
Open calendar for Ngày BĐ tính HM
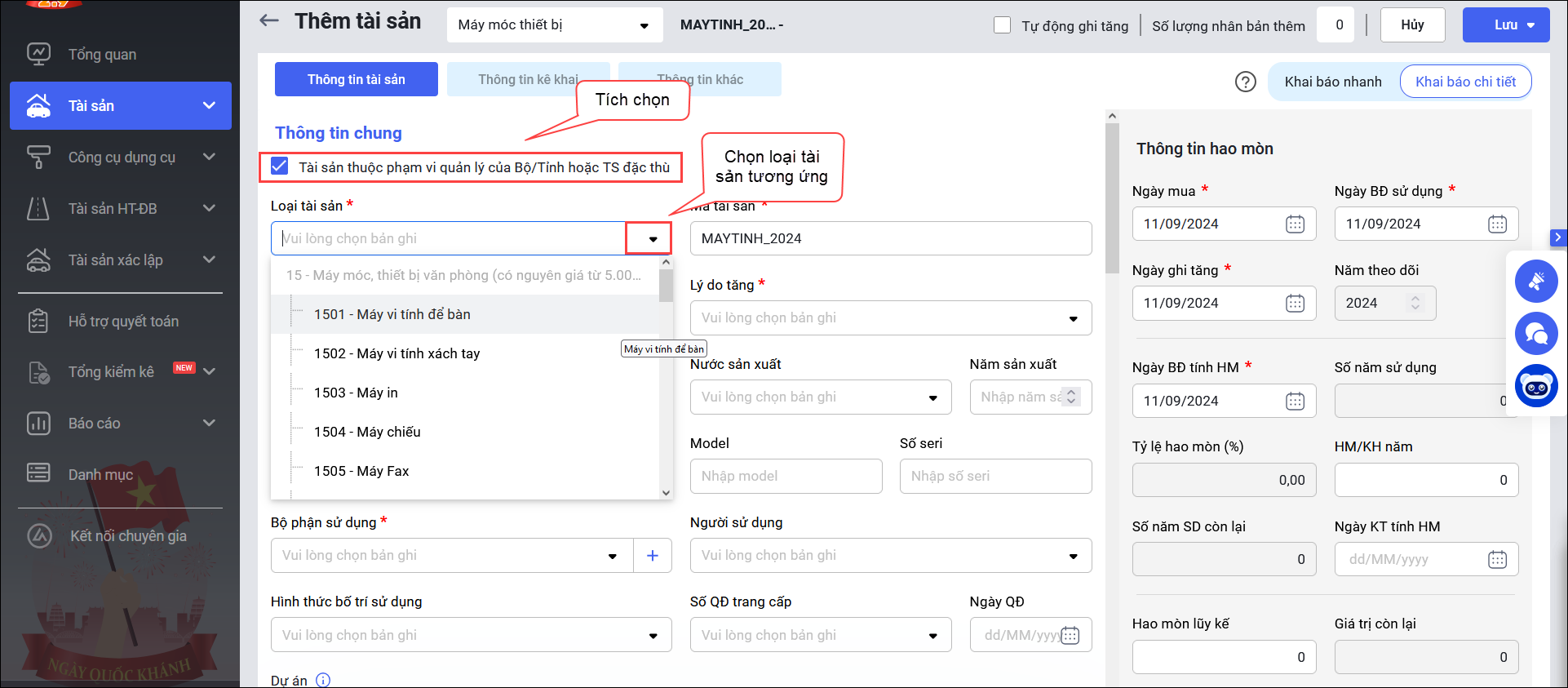tap(1296, 401)
